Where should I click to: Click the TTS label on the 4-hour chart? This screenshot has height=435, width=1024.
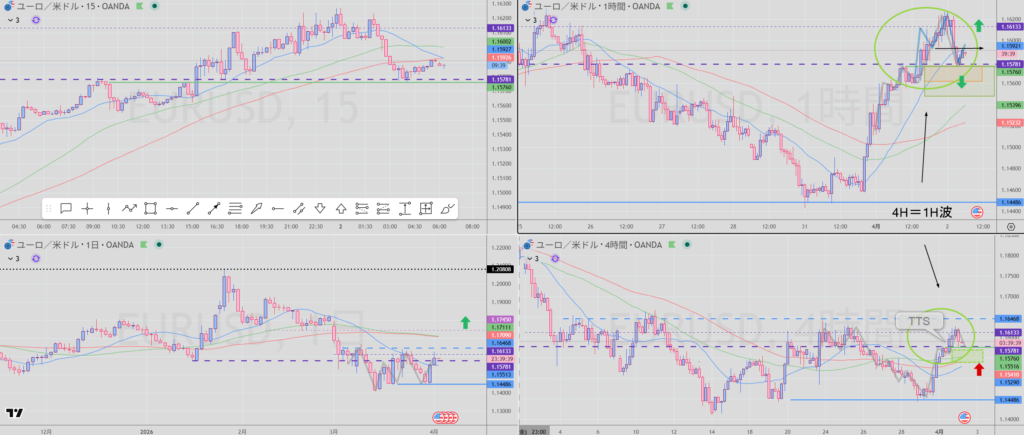[915, 320]
